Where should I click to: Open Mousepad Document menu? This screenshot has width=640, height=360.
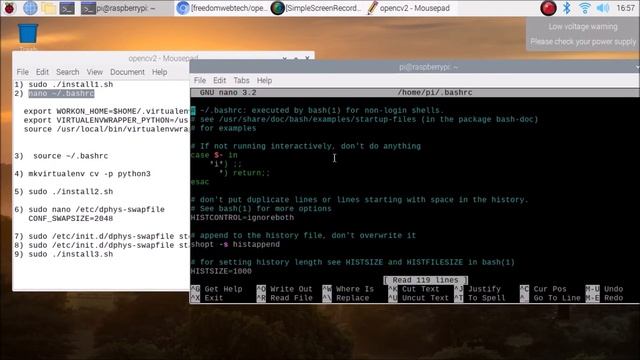(127, 72)
